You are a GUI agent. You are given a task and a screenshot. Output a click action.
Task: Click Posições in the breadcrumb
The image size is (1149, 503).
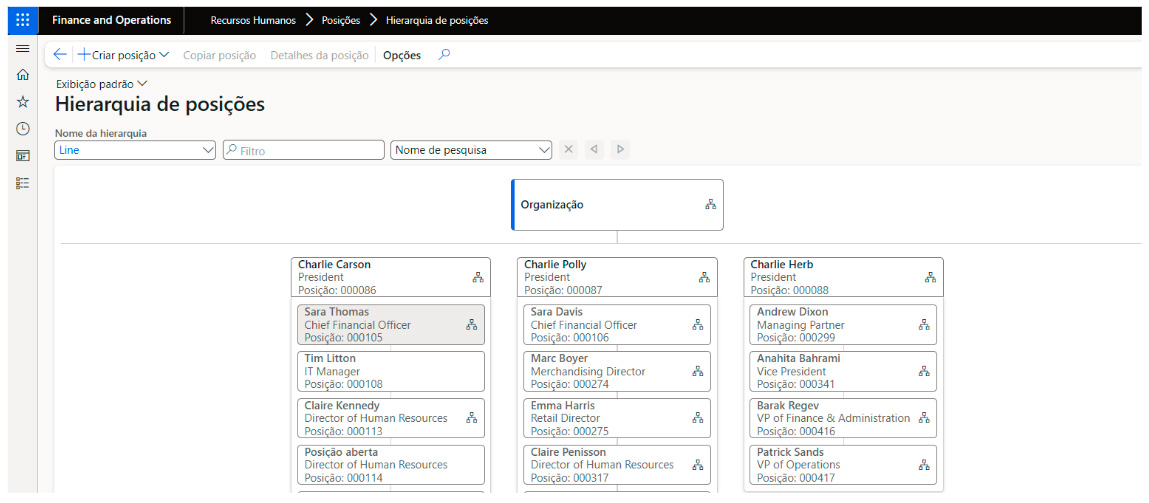click(341, 20)
